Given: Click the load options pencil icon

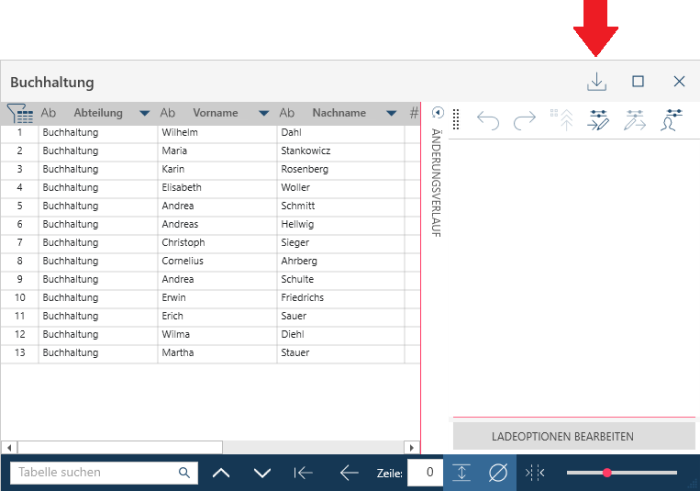Looking at the screenshot, I should coord(598,121).
